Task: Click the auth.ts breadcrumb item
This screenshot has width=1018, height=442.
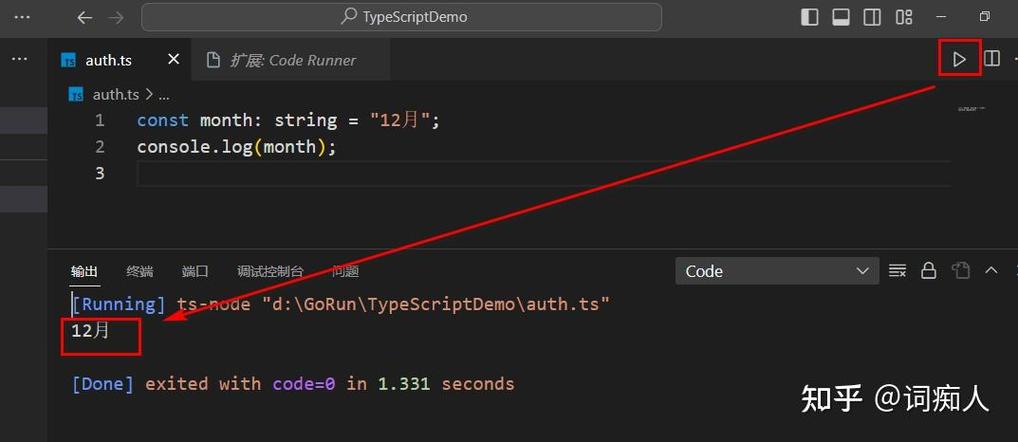Action: coord(115,95)
